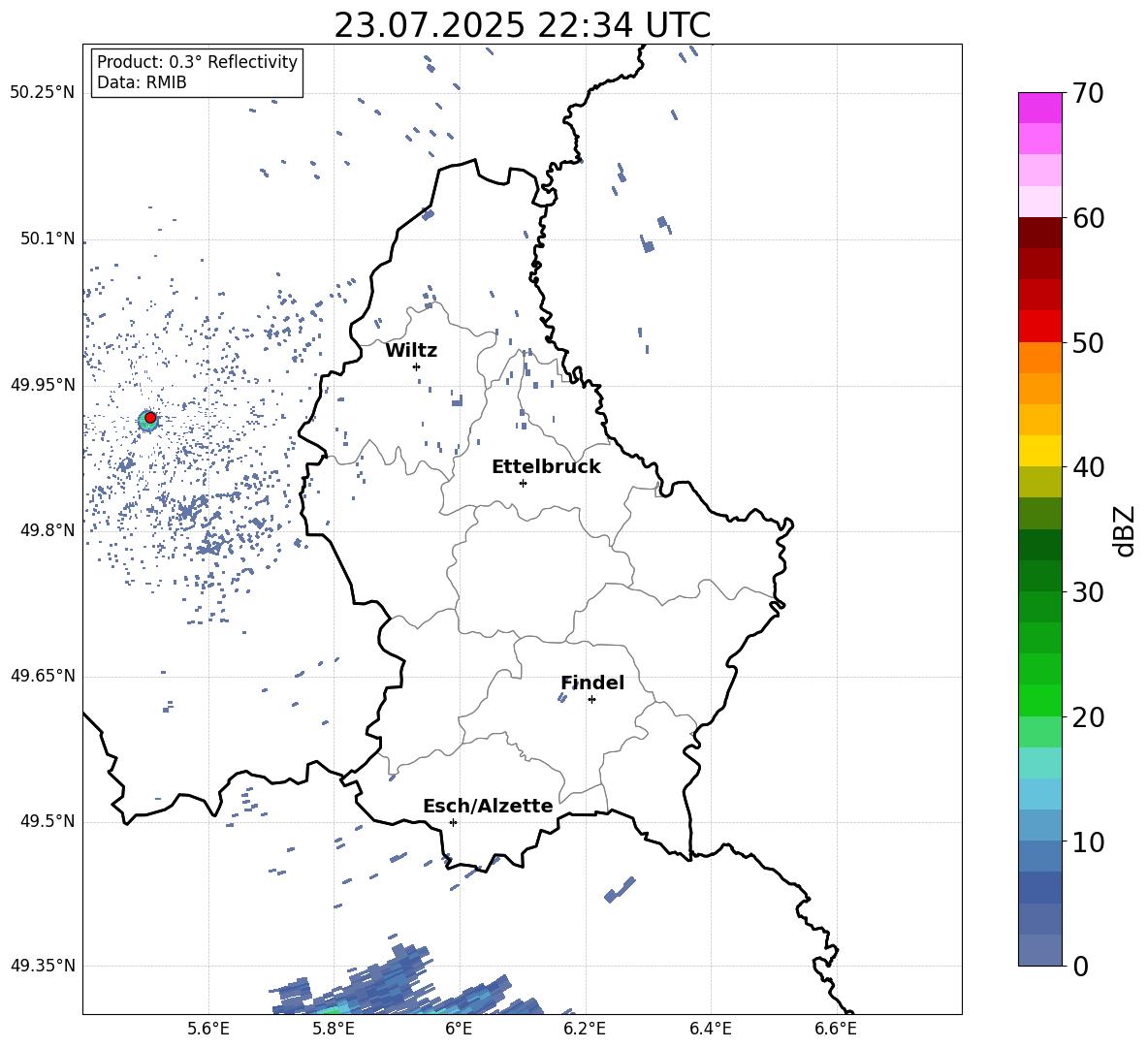Image resolution: width=1148 pixels, height=1048 pixels.
Task: Click the Ettelbruck city label
Action: [x=546, y=467]
